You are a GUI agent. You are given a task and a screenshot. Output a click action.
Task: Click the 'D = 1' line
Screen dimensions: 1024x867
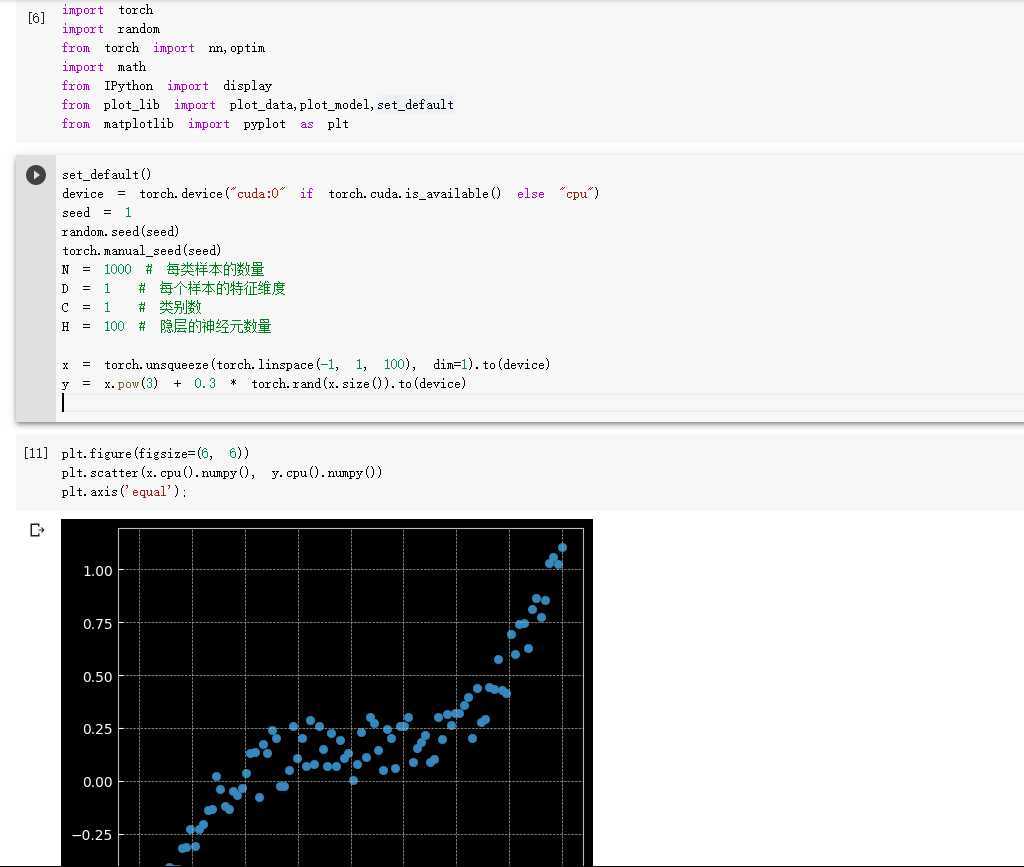(173, 288)
